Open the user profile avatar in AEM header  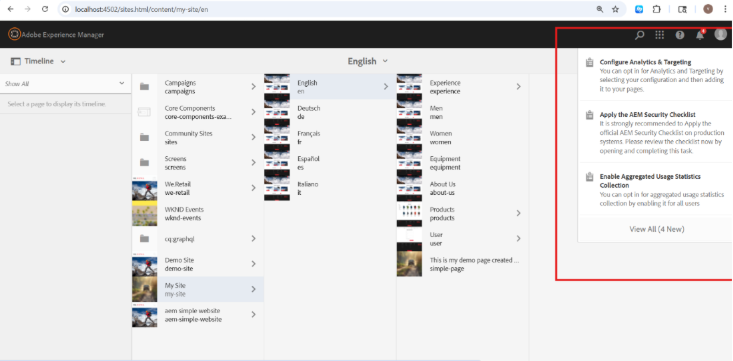click(x=720, y=35)
